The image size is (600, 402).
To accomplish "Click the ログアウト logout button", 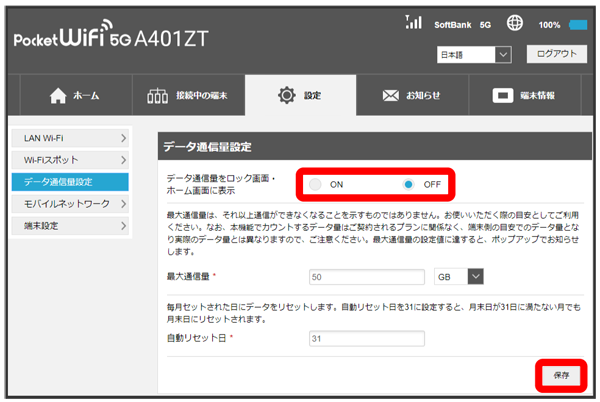I will click(x=557, y=54).
